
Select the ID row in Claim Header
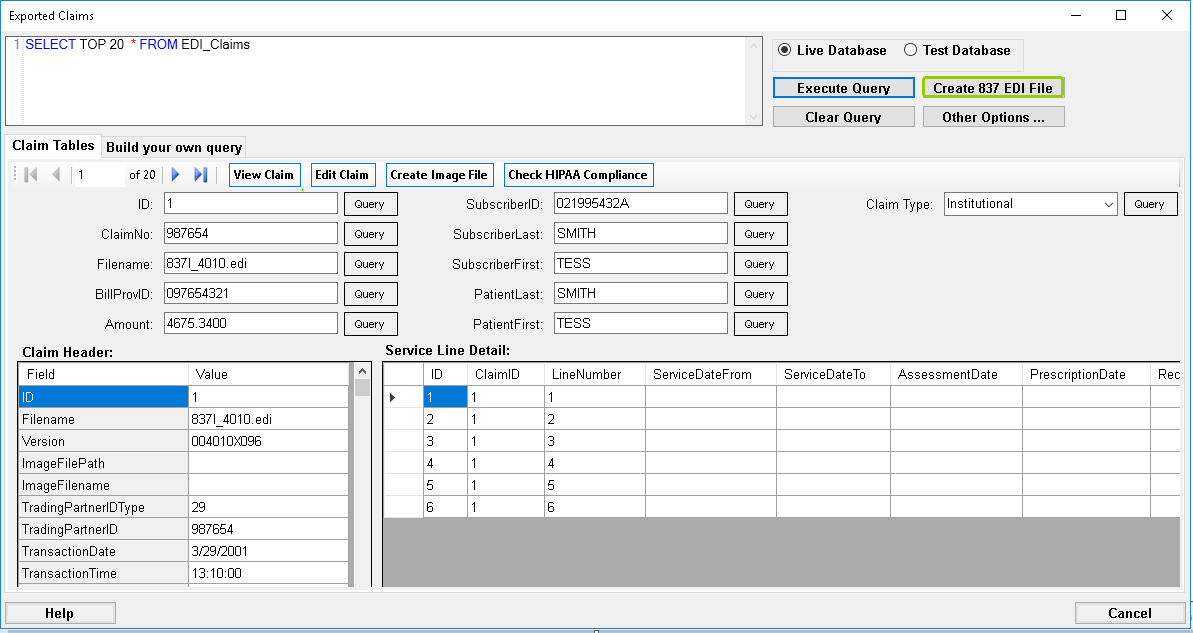184,397
